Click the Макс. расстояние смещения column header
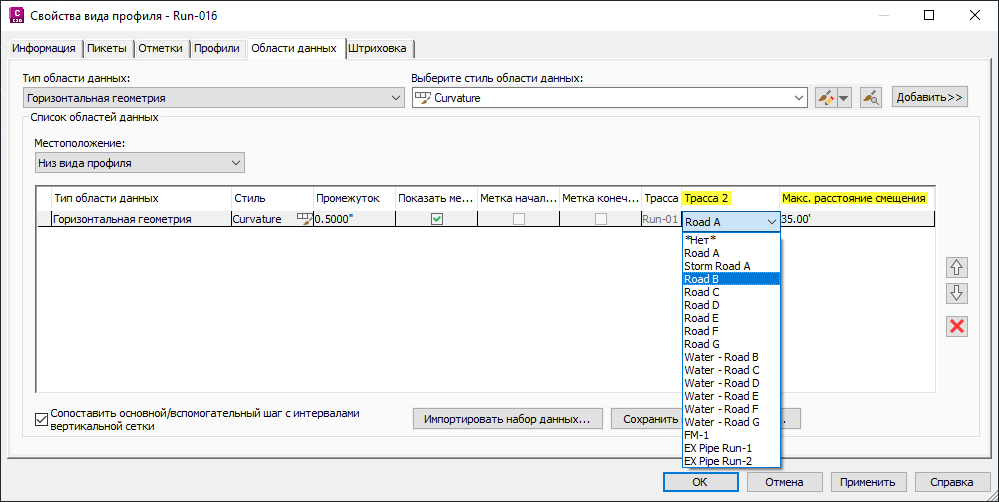Viewport: 999px width, 502px height. pyautogui.click(x=857, y=198)
